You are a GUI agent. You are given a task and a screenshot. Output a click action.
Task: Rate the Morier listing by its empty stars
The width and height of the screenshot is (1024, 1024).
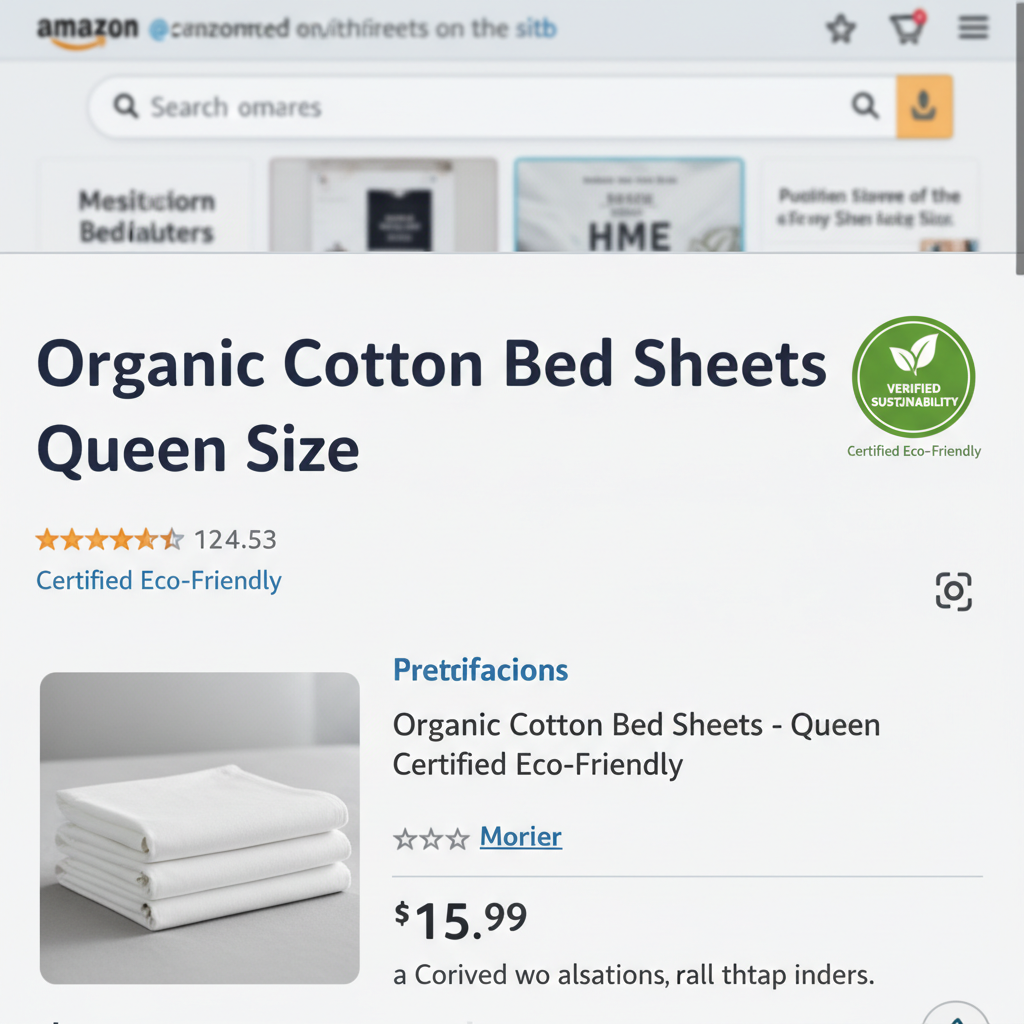[x=432, y=839]
